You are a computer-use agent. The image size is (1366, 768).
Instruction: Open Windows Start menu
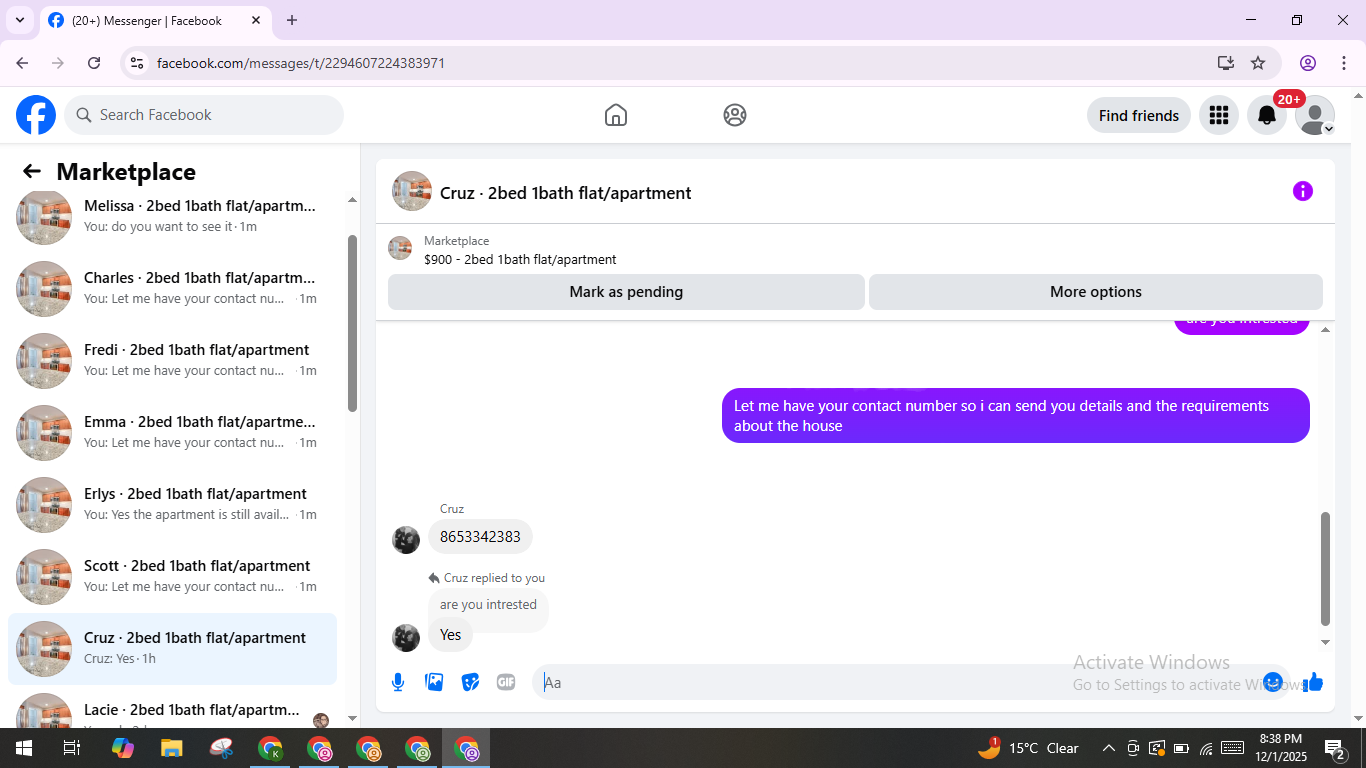click(x=23, y=748)
